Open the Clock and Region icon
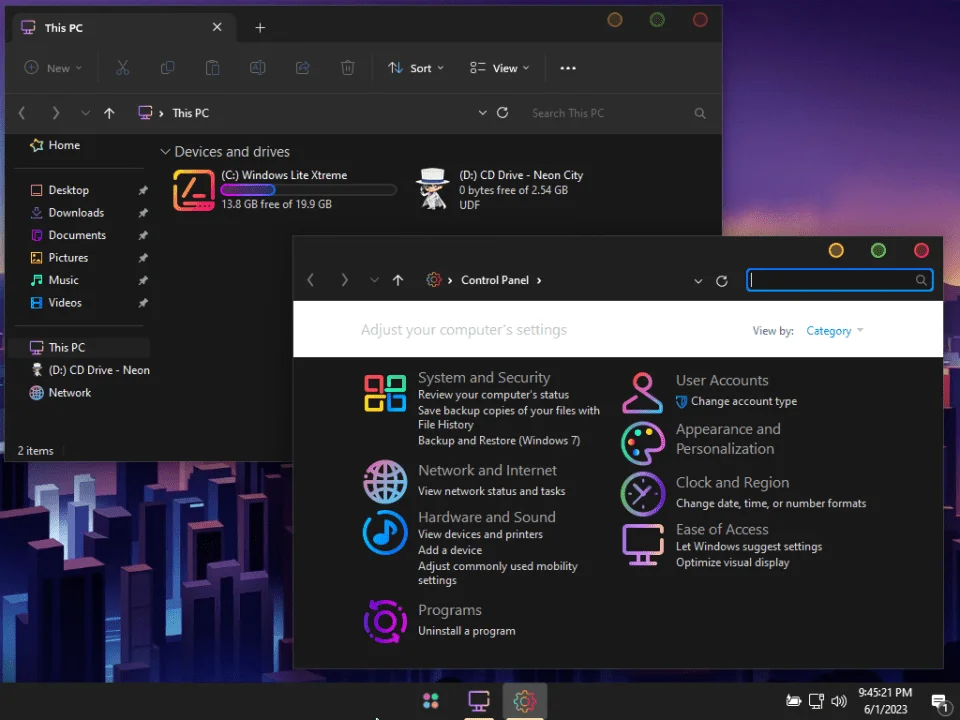Screen dimensions: 960x720 (x=642, y=493)
